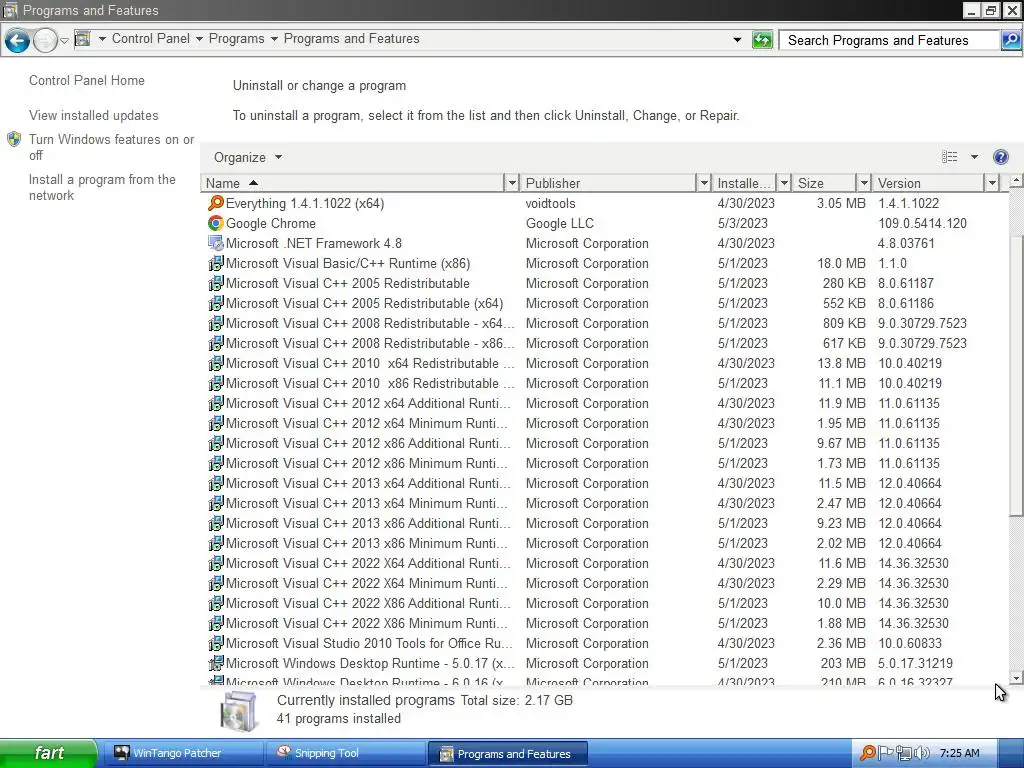Open the view options dropdown arrow
This screenshot has height=768, width=1024.
click(974, 157)
